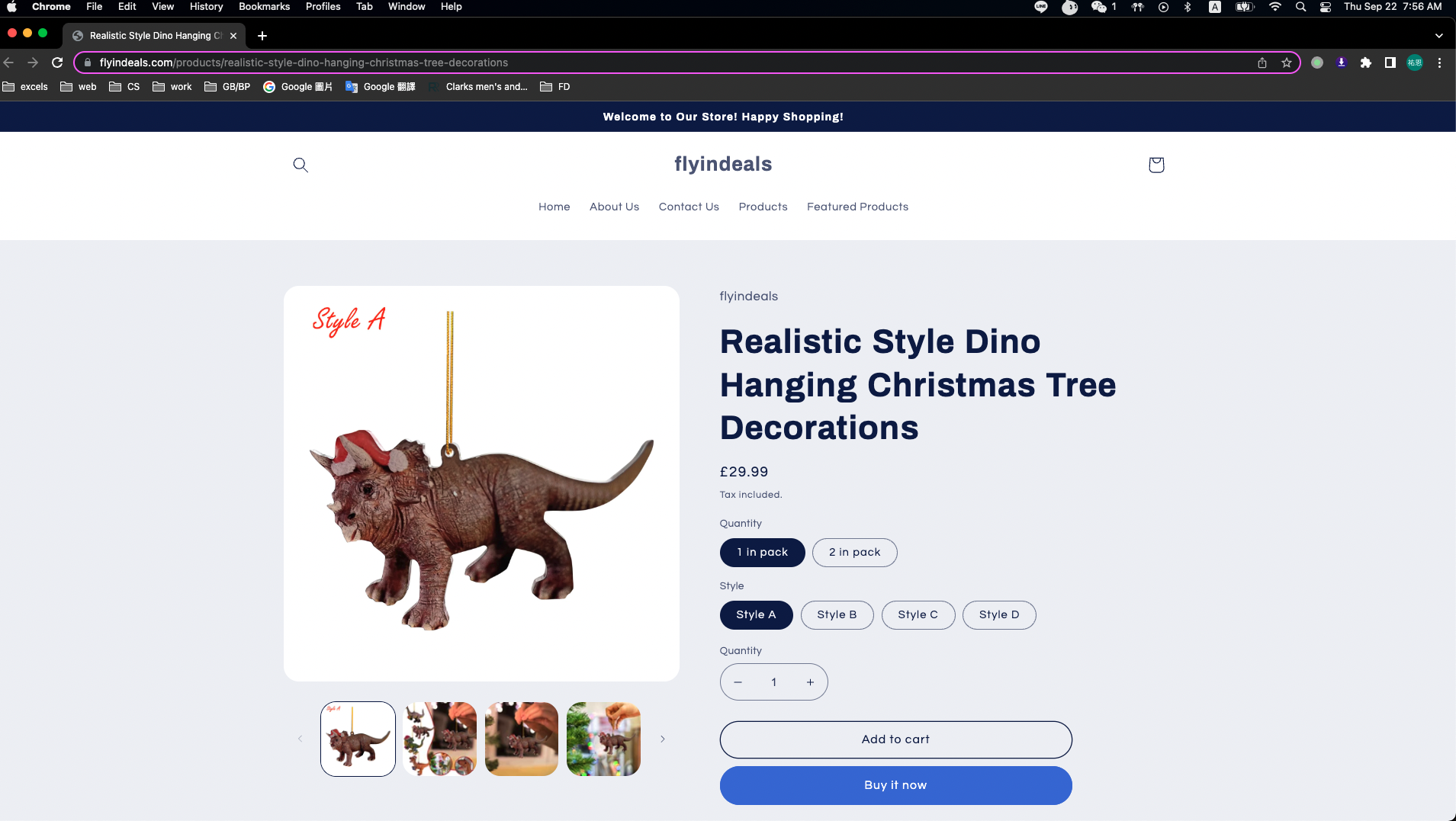
Task: Click the Buy it now button
Action: click(x=895, y=785)
